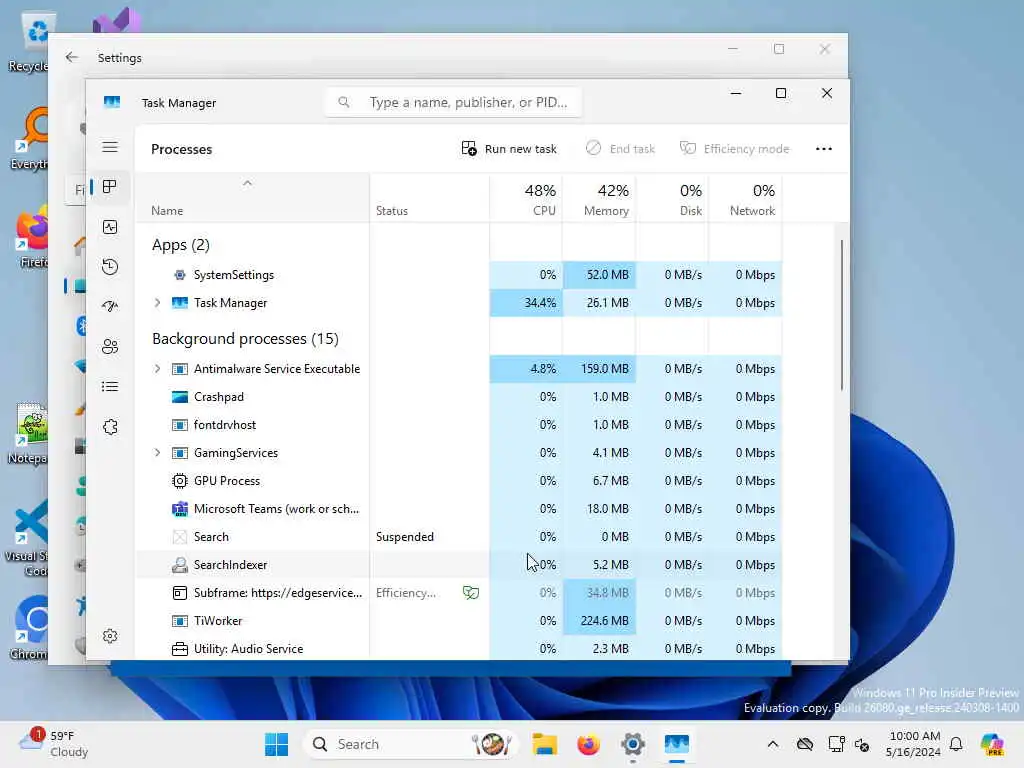Open the weather widget showing 59°F Cloudy
This screenshot has height=768, width=1024.
[x=54, y=744]
